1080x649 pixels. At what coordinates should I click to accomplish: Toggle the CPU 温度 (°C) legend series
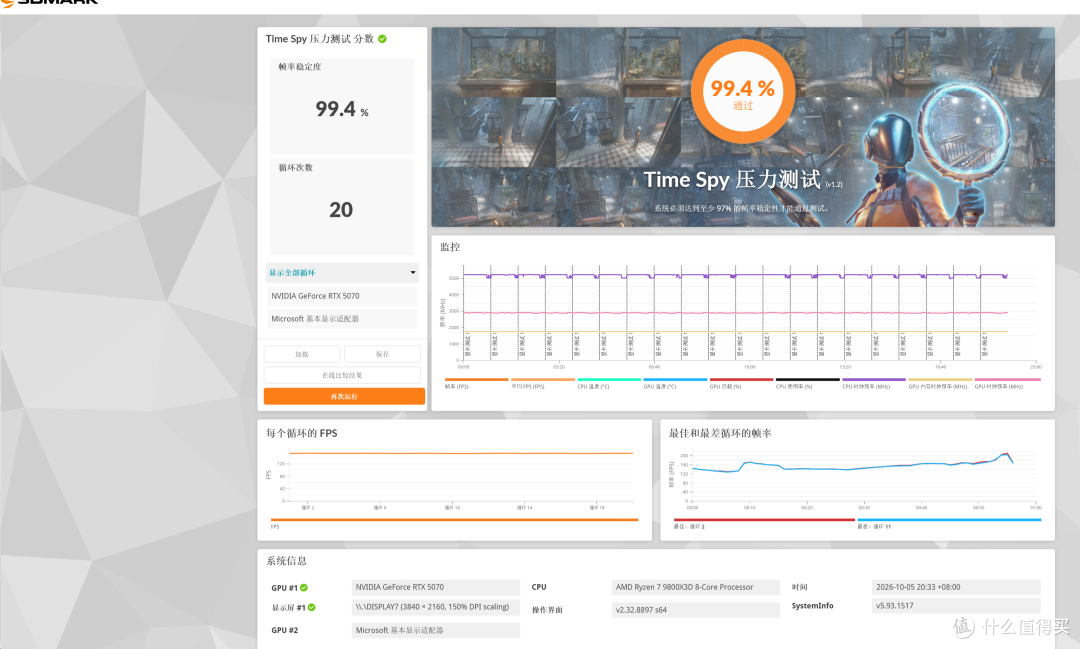[608, 383]
